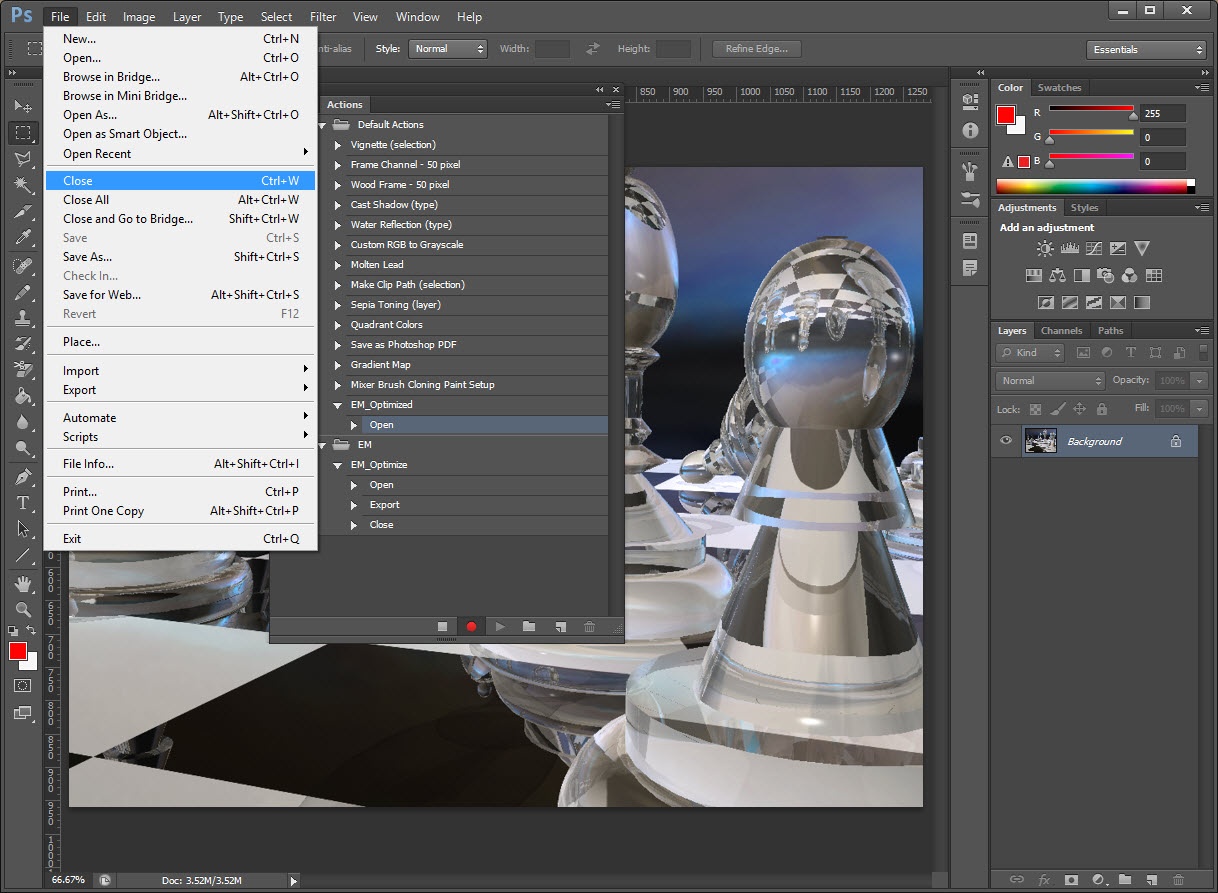
Task: Hide the Background layer with eye icon
Action: [x=1006, y=441]
